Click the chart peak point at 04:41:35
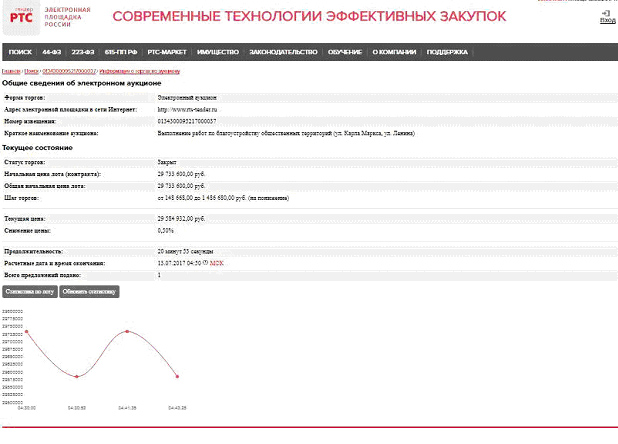This screenshot has height=444, width=618. tap(127, 331)
